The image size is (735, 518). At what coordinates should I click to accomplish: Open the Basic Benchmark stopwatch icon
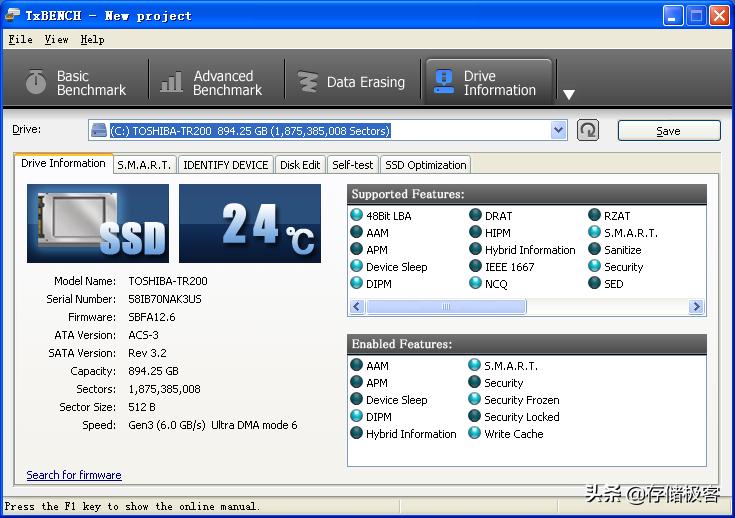[36, 83]
